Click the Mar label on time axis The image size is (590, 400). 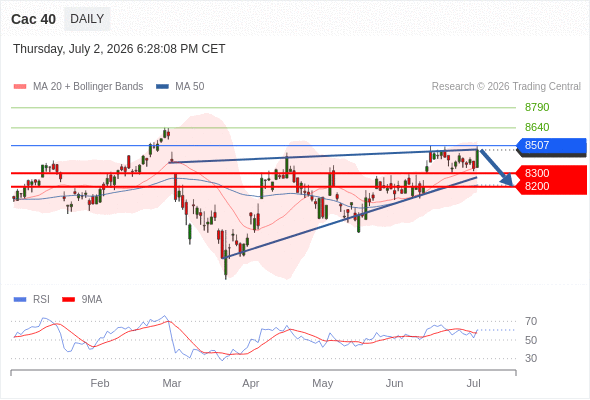[172, 383]
